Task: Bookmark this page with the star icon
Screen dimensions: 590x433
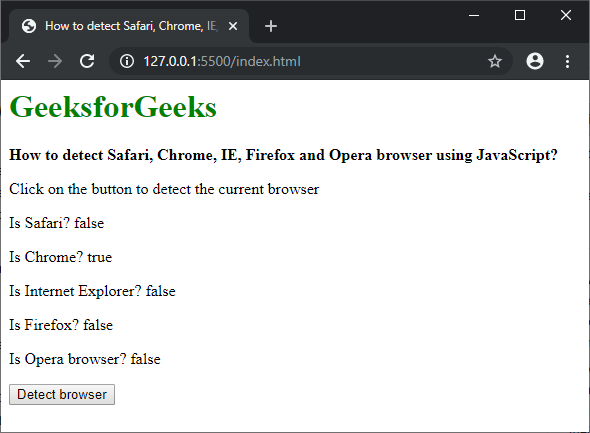Action: pos(495,61)
